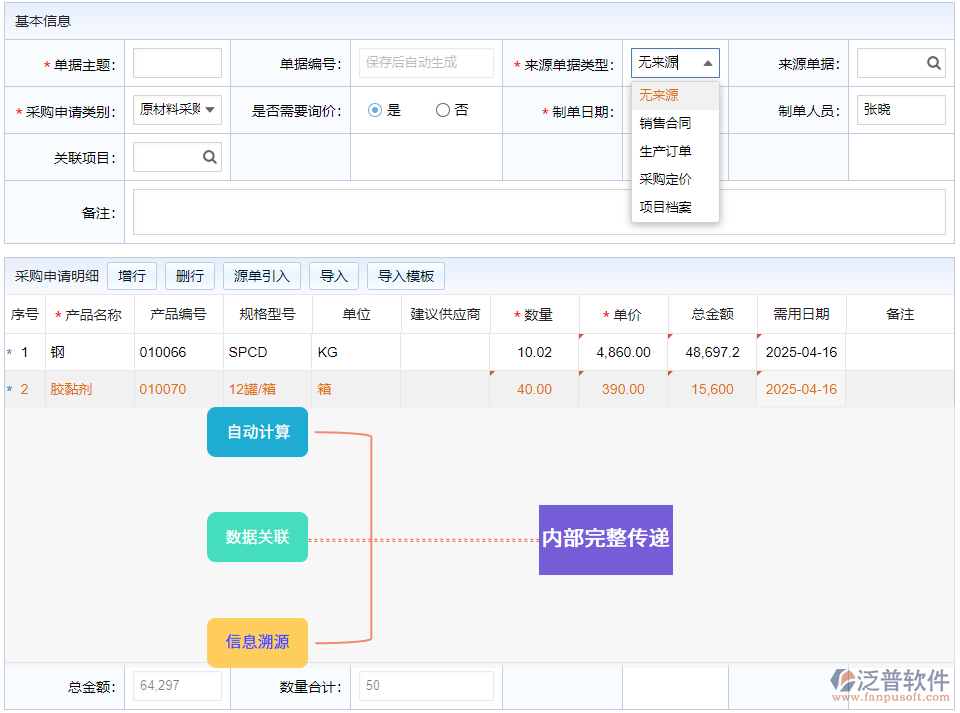Screen dimensions: 960x713
Task: Click the 自动计算 diagram node
Action: 257,432
